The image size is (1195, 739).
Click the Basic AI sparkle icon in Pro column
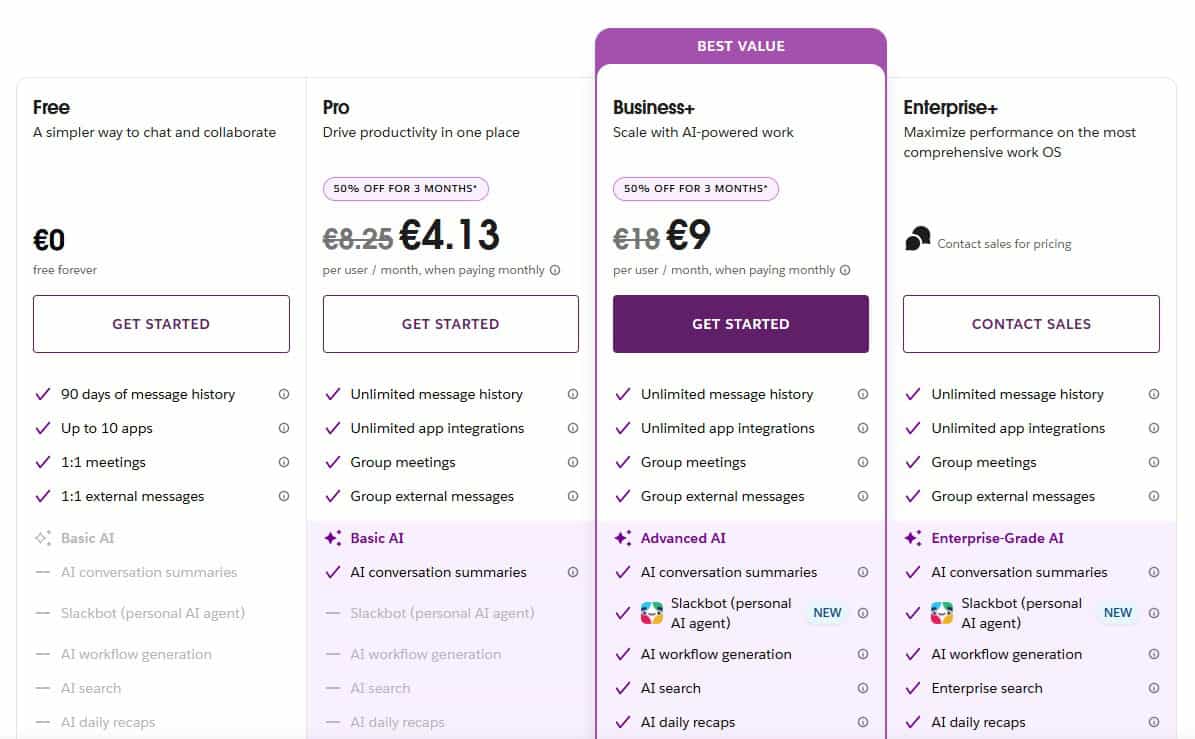(x=334, y=537)
